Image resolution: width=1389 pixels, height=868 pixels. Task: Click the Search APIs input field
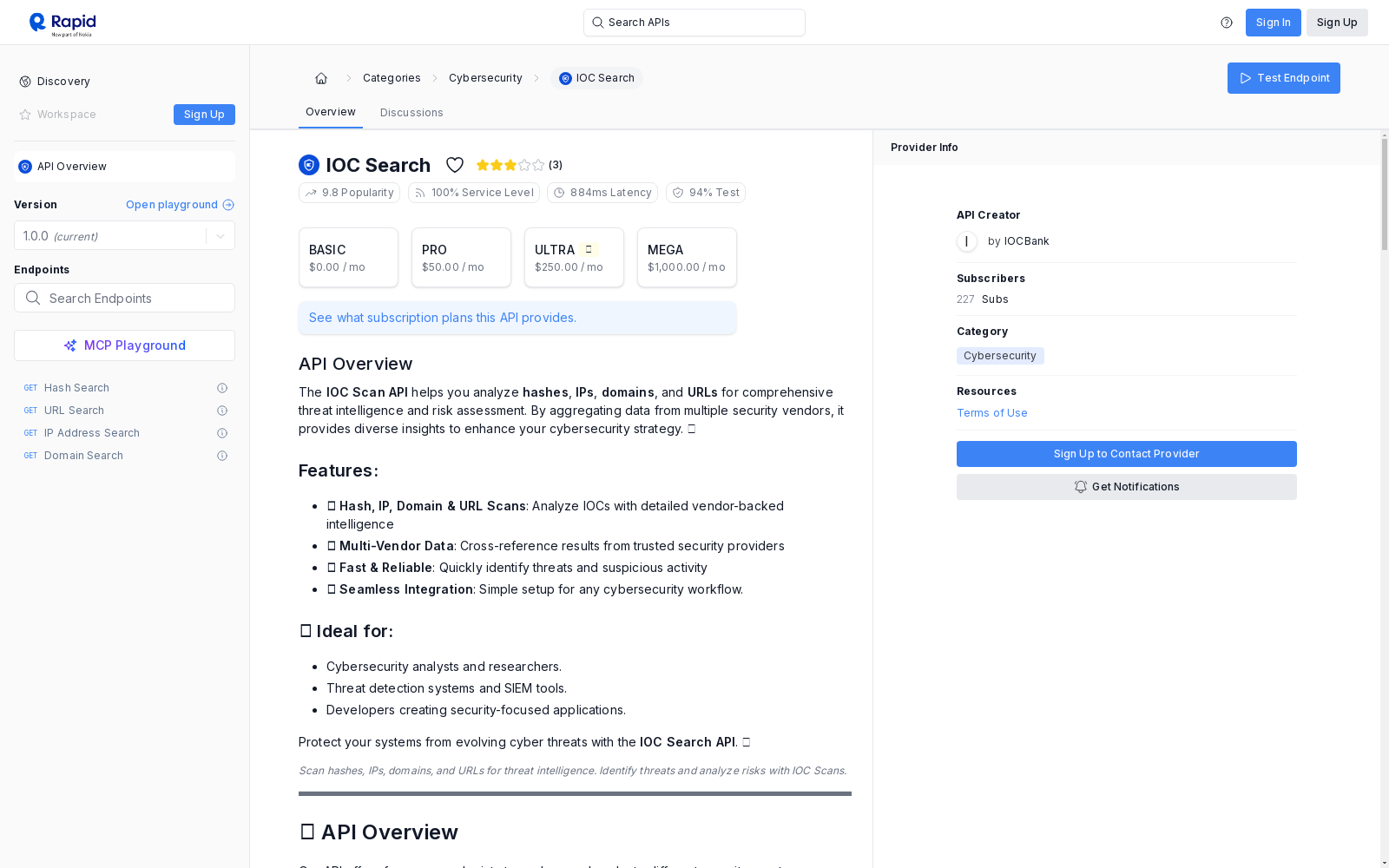[x=694, y=23]
